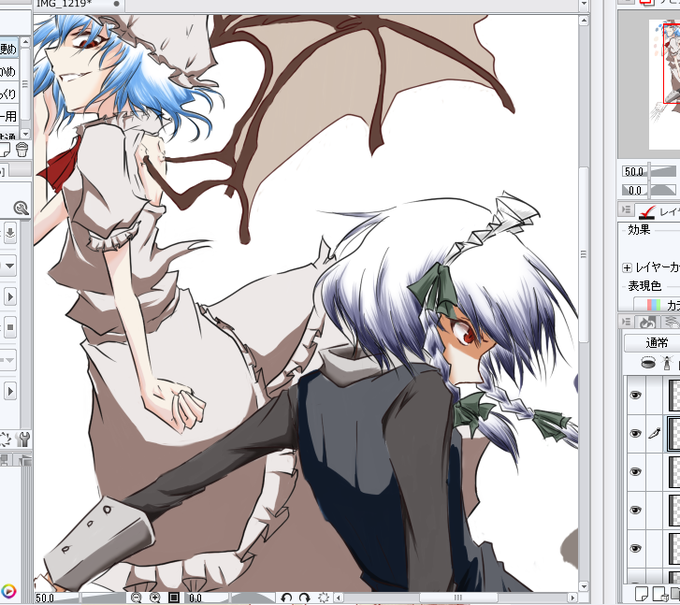Click the download arrow button in tool property
Screen dimensions: 680x605
point(10,233)
